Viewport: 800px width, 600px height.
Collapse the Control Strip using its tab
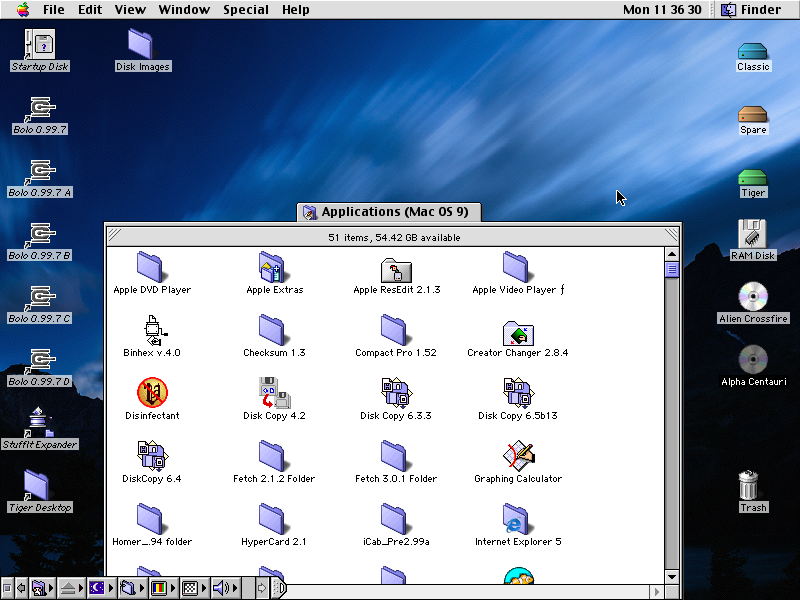coord(279,588)
